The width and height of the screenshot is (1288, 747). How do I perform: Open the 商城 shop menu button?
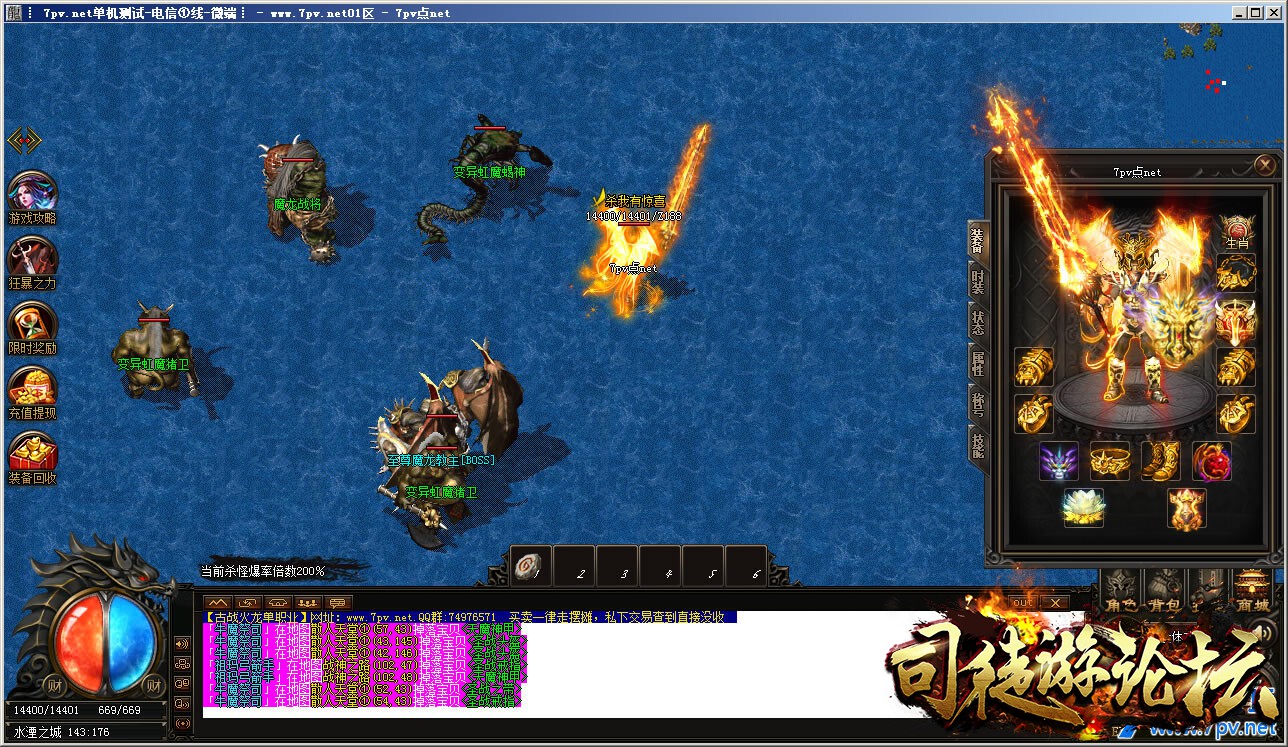click(x=1251, y=591)
